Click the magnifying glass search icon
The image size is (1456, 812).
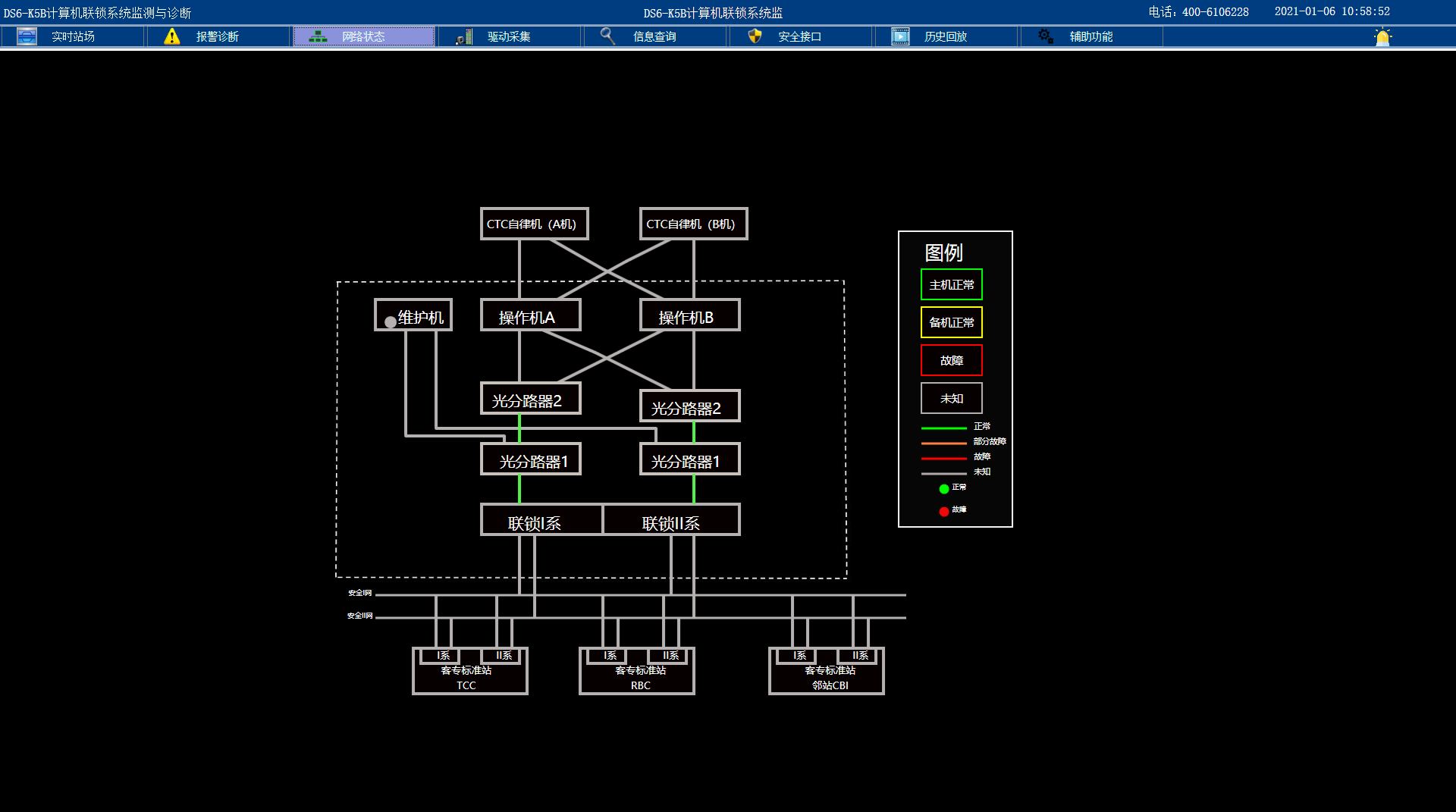point(607,36)
